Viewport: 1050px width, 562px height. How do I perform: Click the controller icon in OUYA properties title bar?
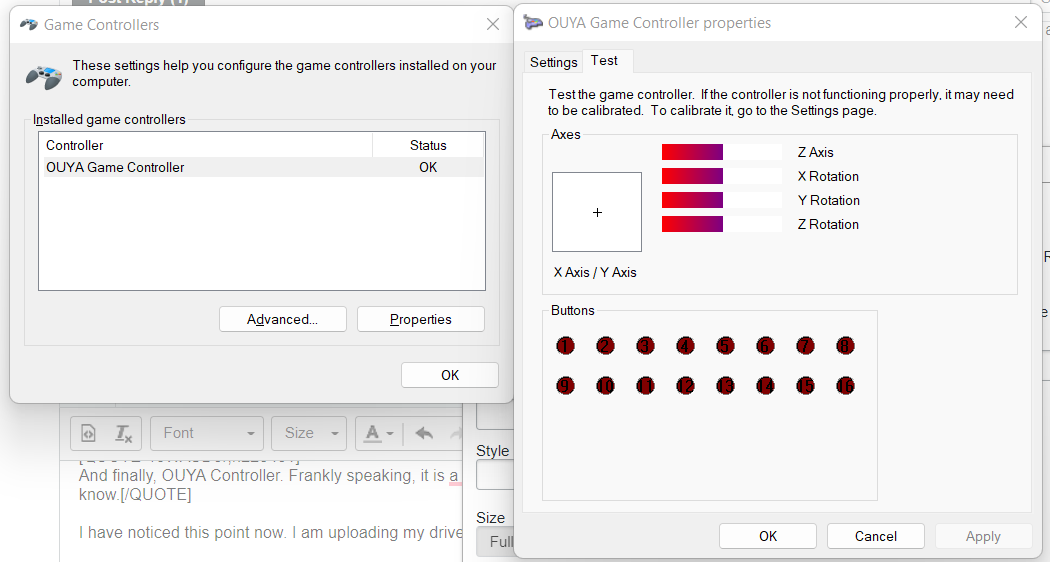[533, 23]
